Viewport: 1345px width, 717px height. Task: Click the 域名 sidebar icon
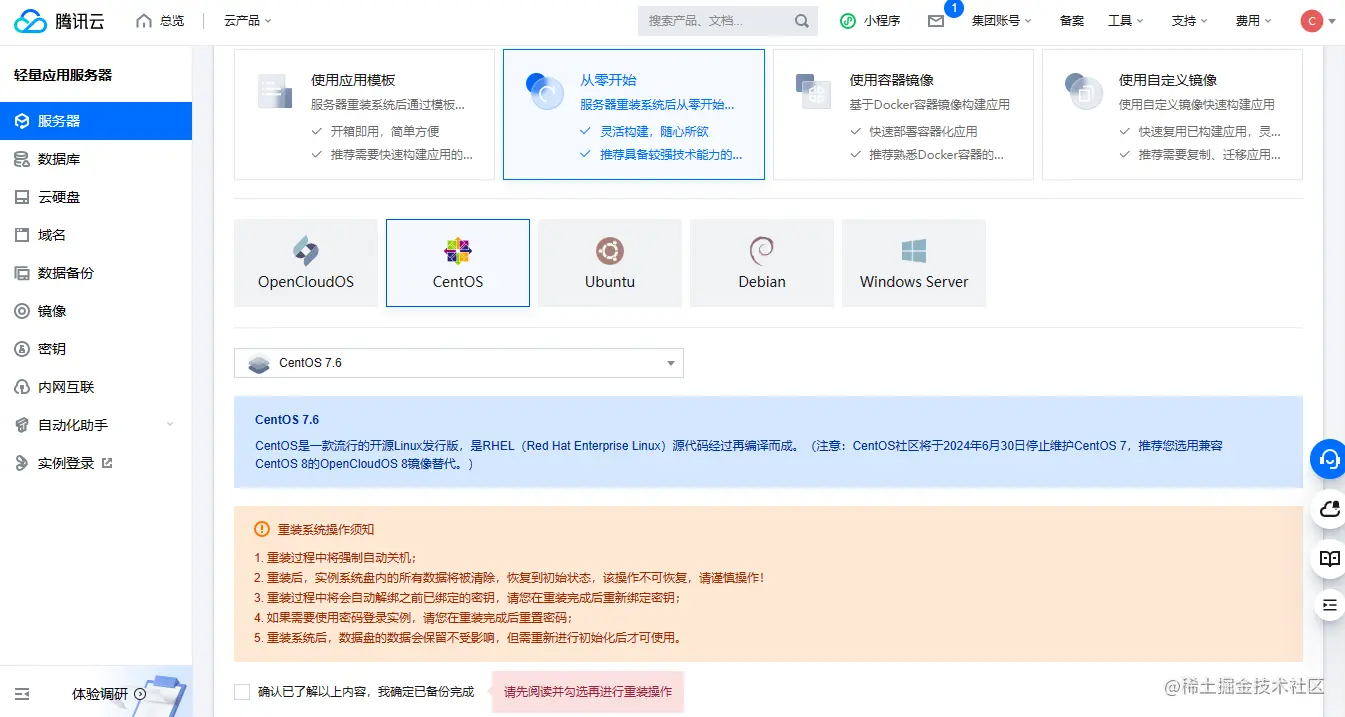(x=22, y=235)
